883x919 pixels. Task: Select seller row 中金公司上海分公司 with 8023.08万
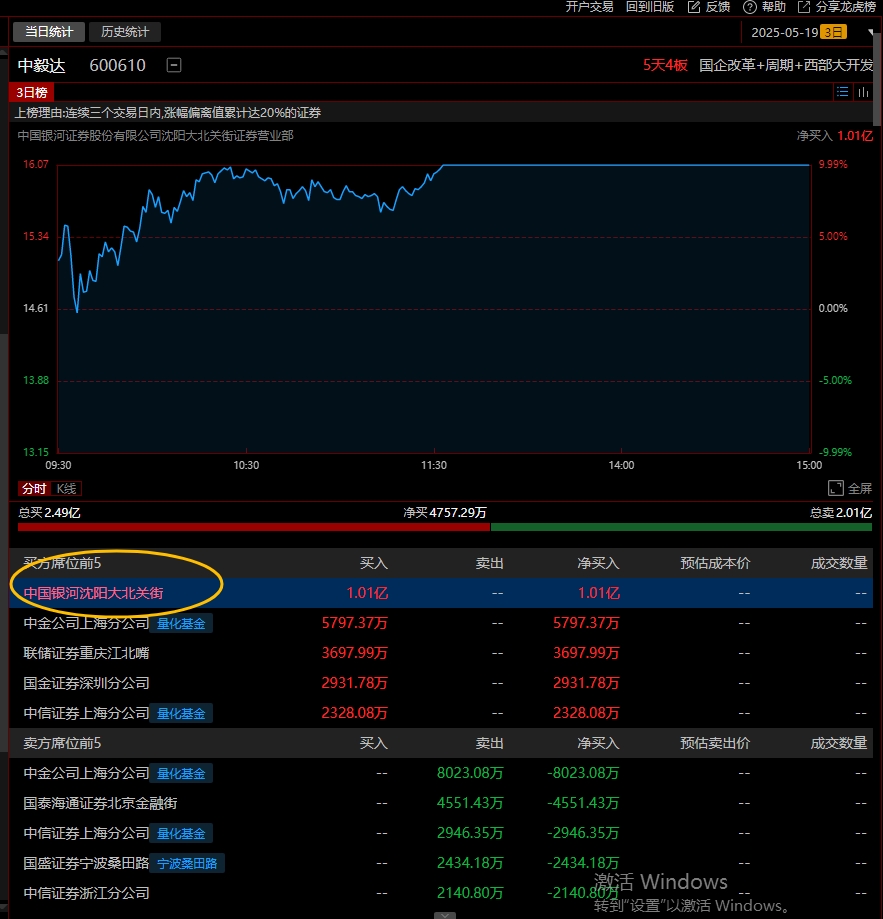(441, 773)
